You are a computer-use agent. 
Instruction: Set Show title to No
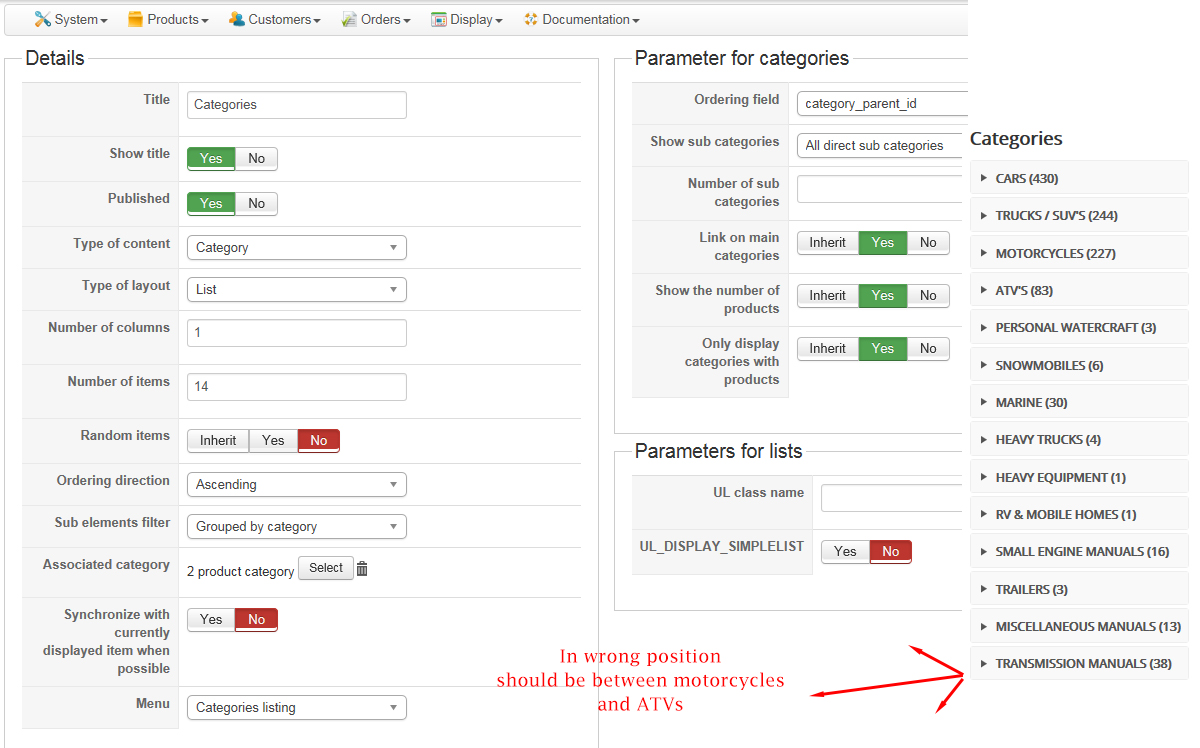coord(257,158)
